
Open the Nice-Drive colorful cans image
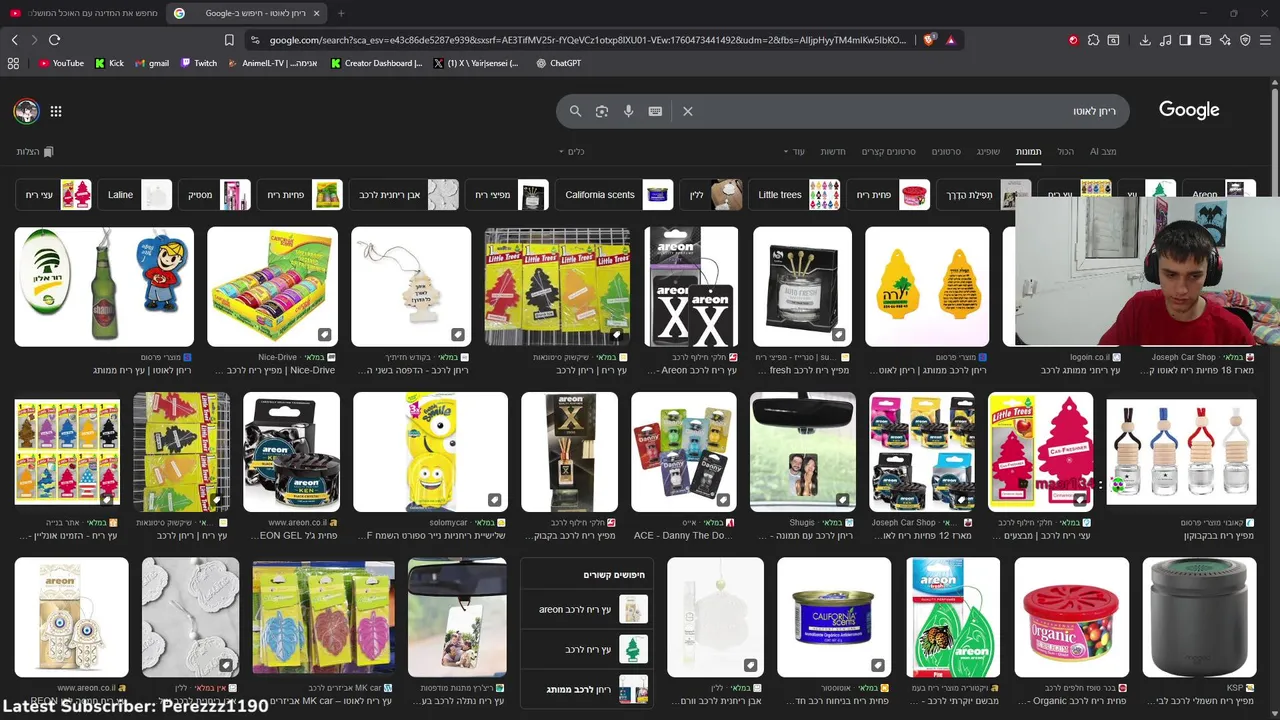[272, 287]
